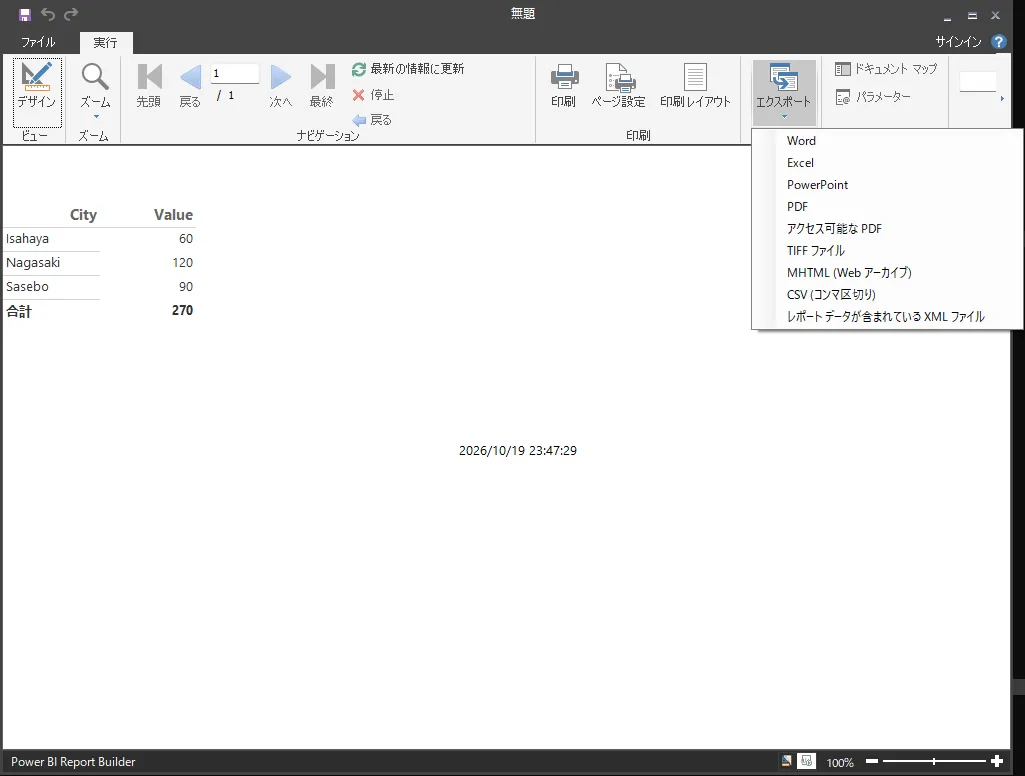Go to the 先頭 first page

[149, 85]
